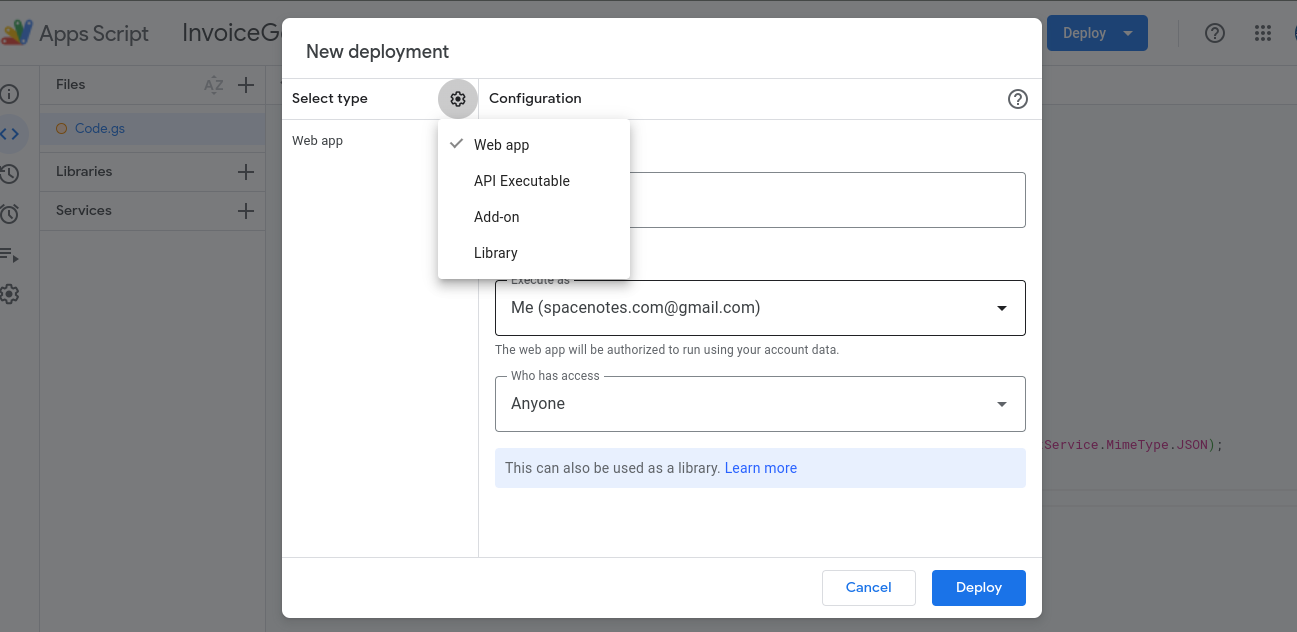
Task: Add a library with plus icon
Action: click(x=246, y=172)
